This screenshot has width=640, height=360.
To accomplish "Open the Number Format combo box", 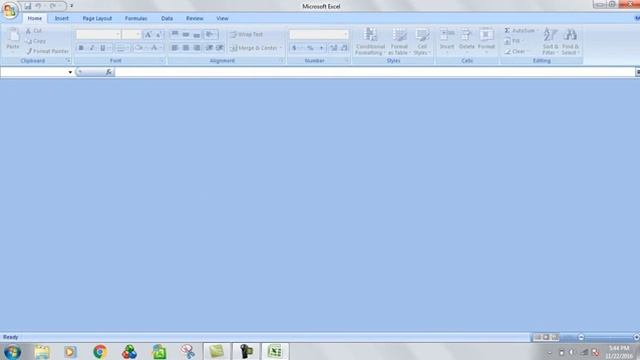I will (319, 35).
